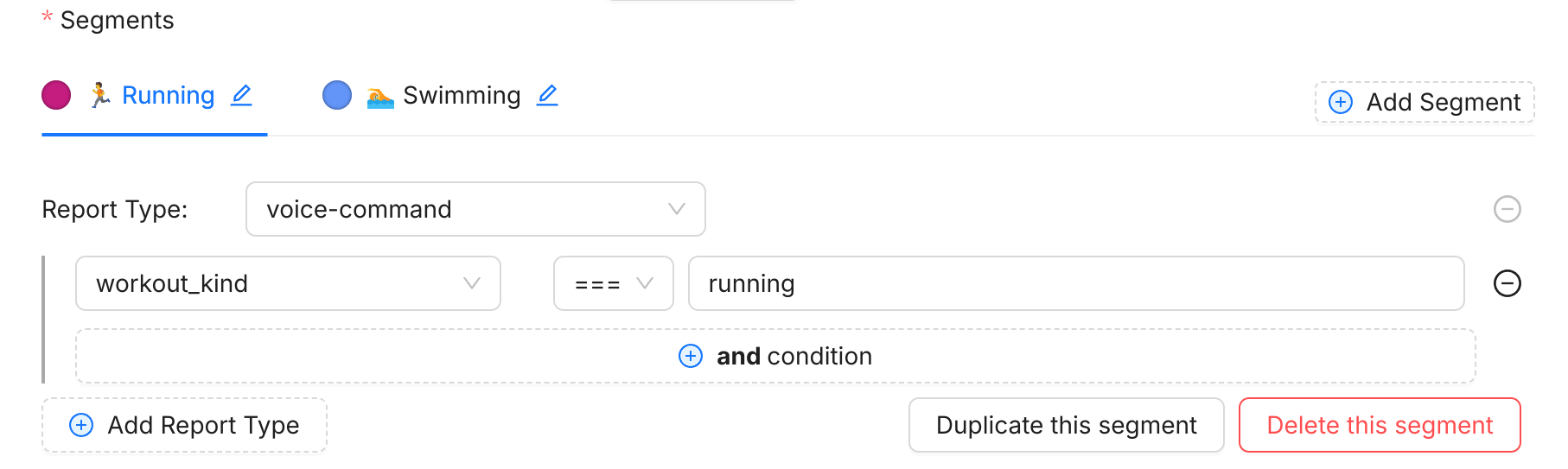
Task: Click the magenta Running color swatch
Action: pyautogui.click(x=56, y=95)
